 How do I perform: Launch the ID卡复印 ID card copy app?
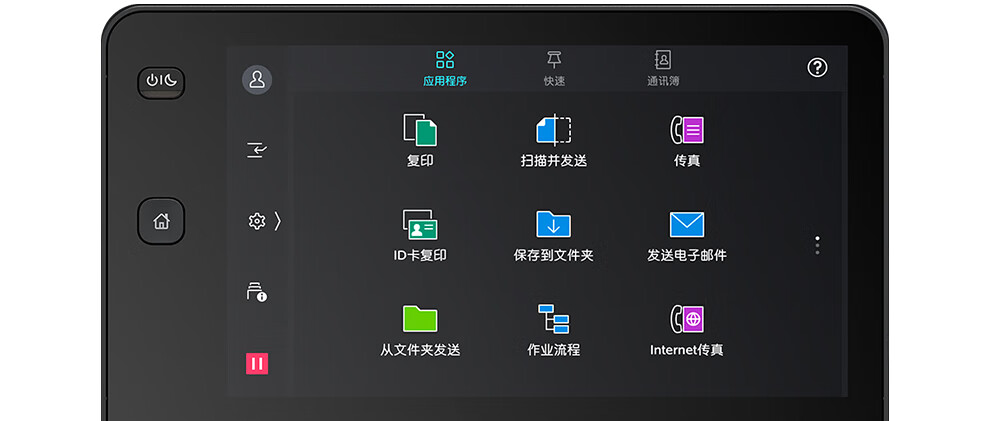[420, 235]
